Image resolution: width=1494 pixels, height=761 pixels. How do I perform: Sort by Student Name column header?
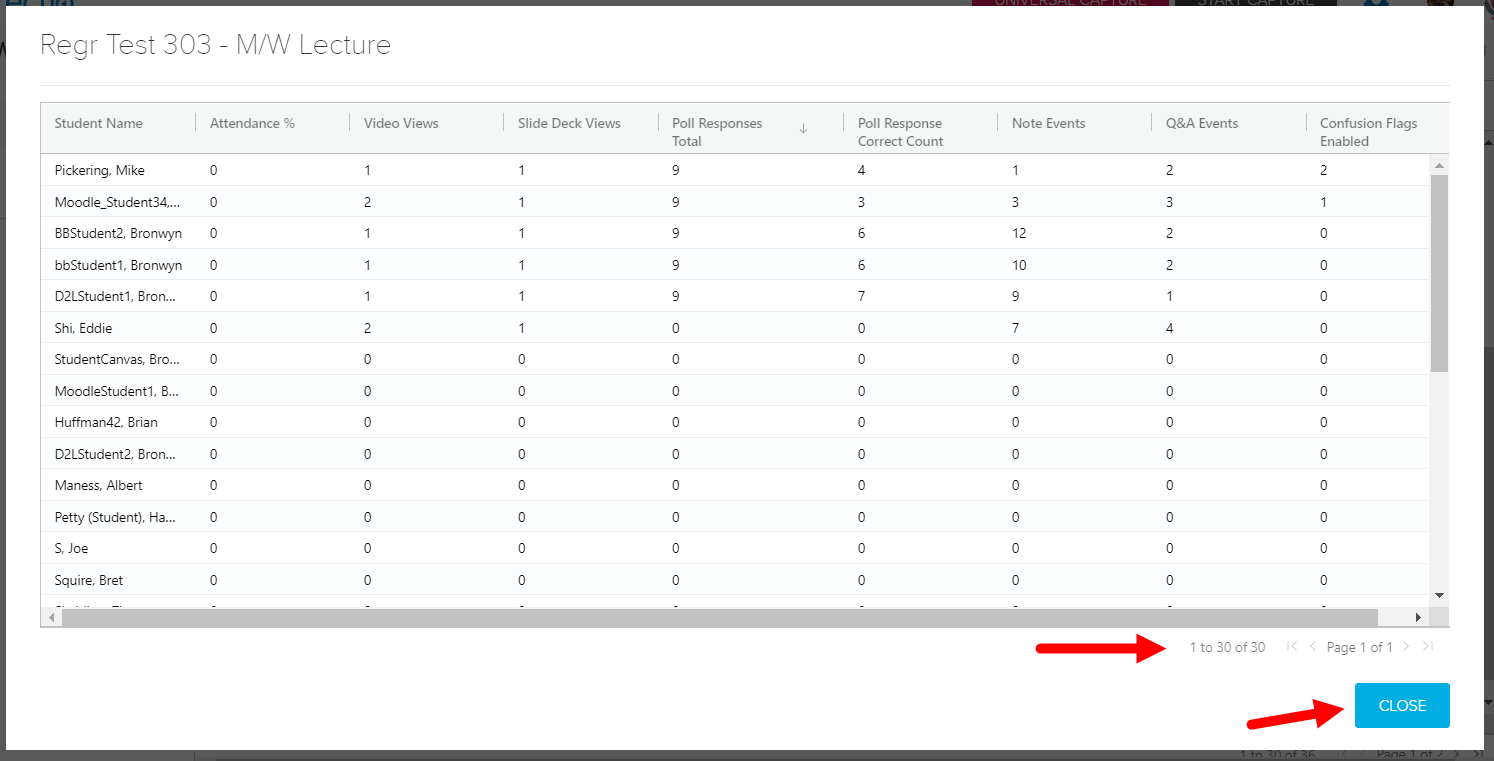coord(98,123)
